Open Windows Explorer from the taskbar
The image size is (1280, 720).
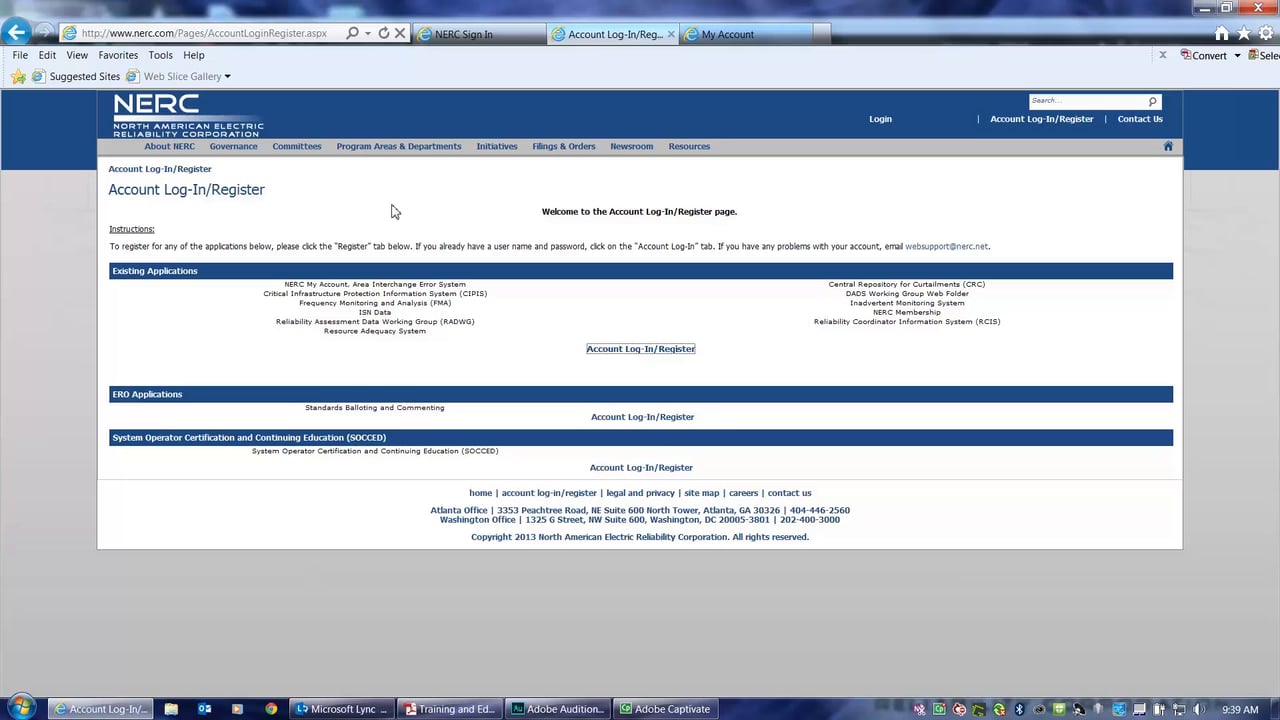pyautogui.click(x=171, y=709)
